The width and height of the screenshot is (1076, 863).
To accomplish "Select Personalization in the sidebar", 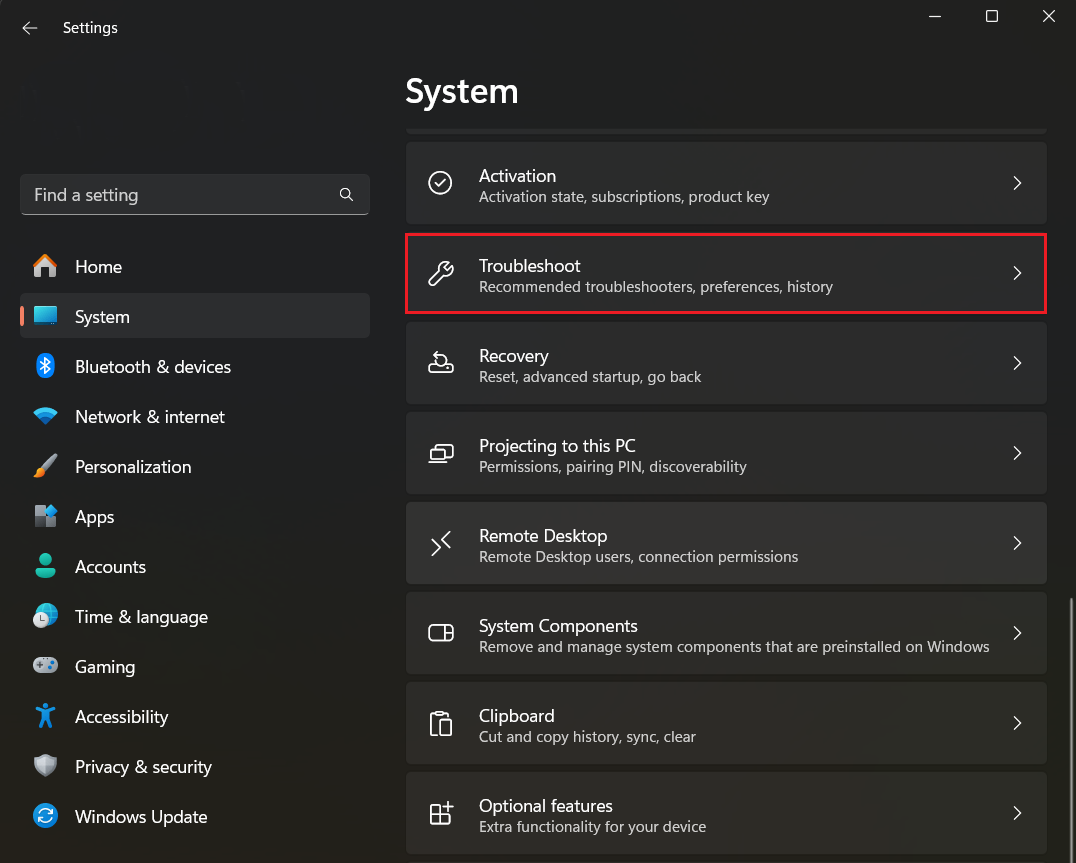I will (x=133, y=467).
